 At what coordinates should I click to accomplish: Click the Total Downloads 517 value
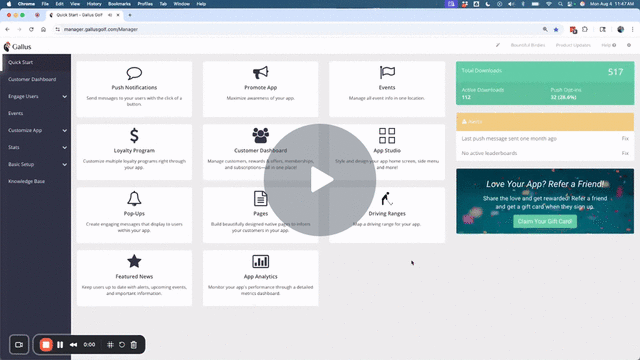point(615,72)
